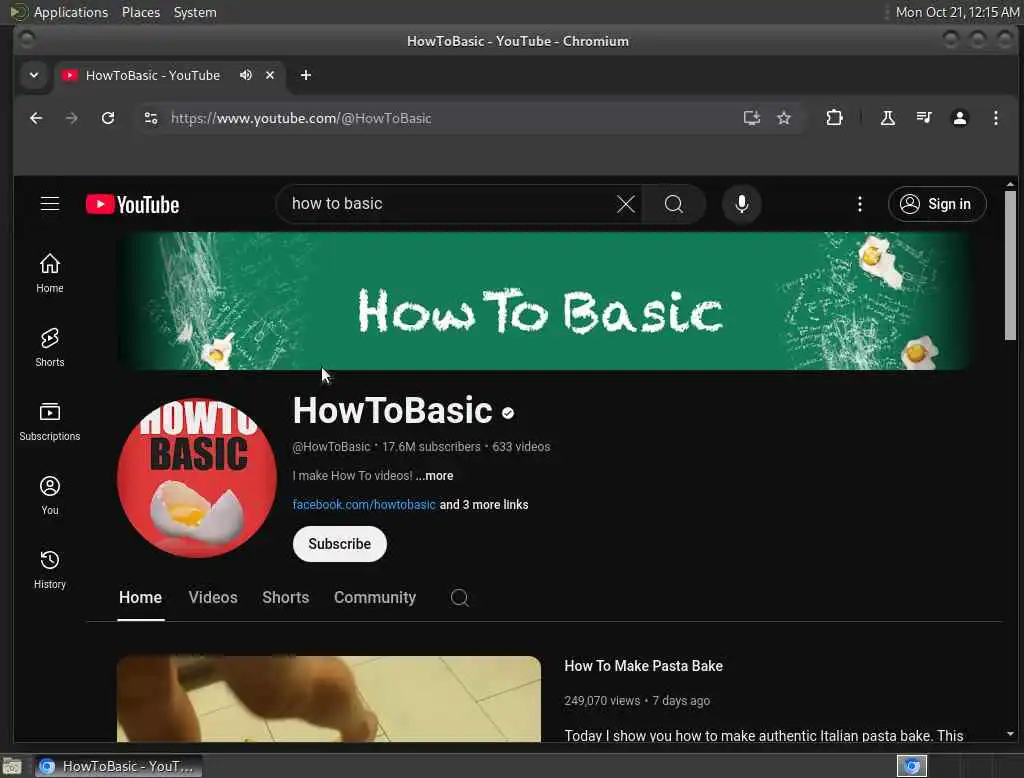Image resolution: width=1024 pixels, height=778 pixels.
Task: Open the media controls icon
Action: [x=923, y=118]
